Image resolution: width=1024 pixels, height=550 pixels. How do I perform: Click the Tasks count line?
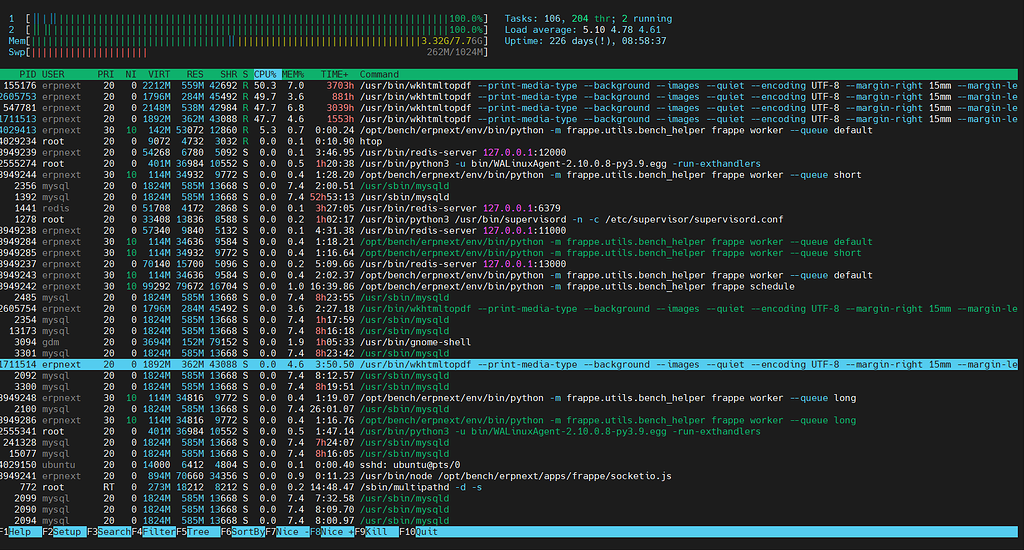(x=588, y=19)
